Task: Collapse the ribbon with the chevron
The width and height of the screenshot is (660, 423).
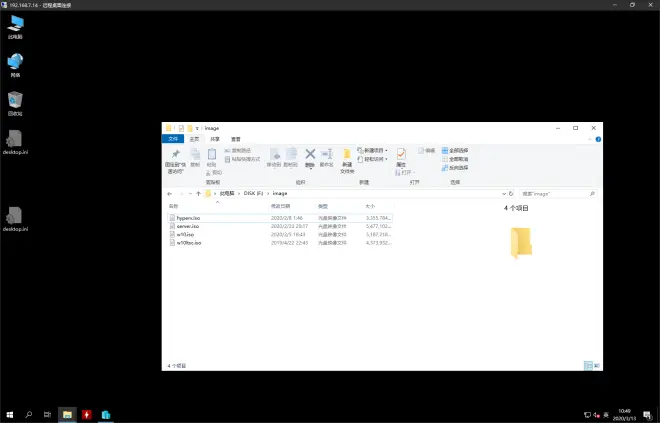Action: (590, 139)
